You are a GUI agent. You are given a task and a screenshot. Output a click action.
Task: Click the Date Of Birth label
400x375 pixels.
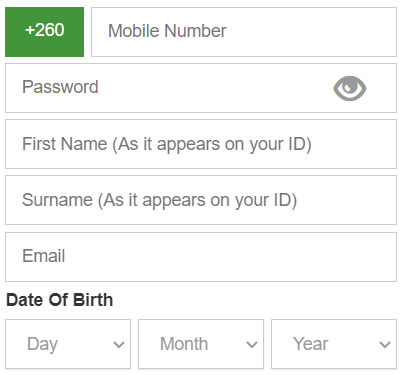(59, 300)
